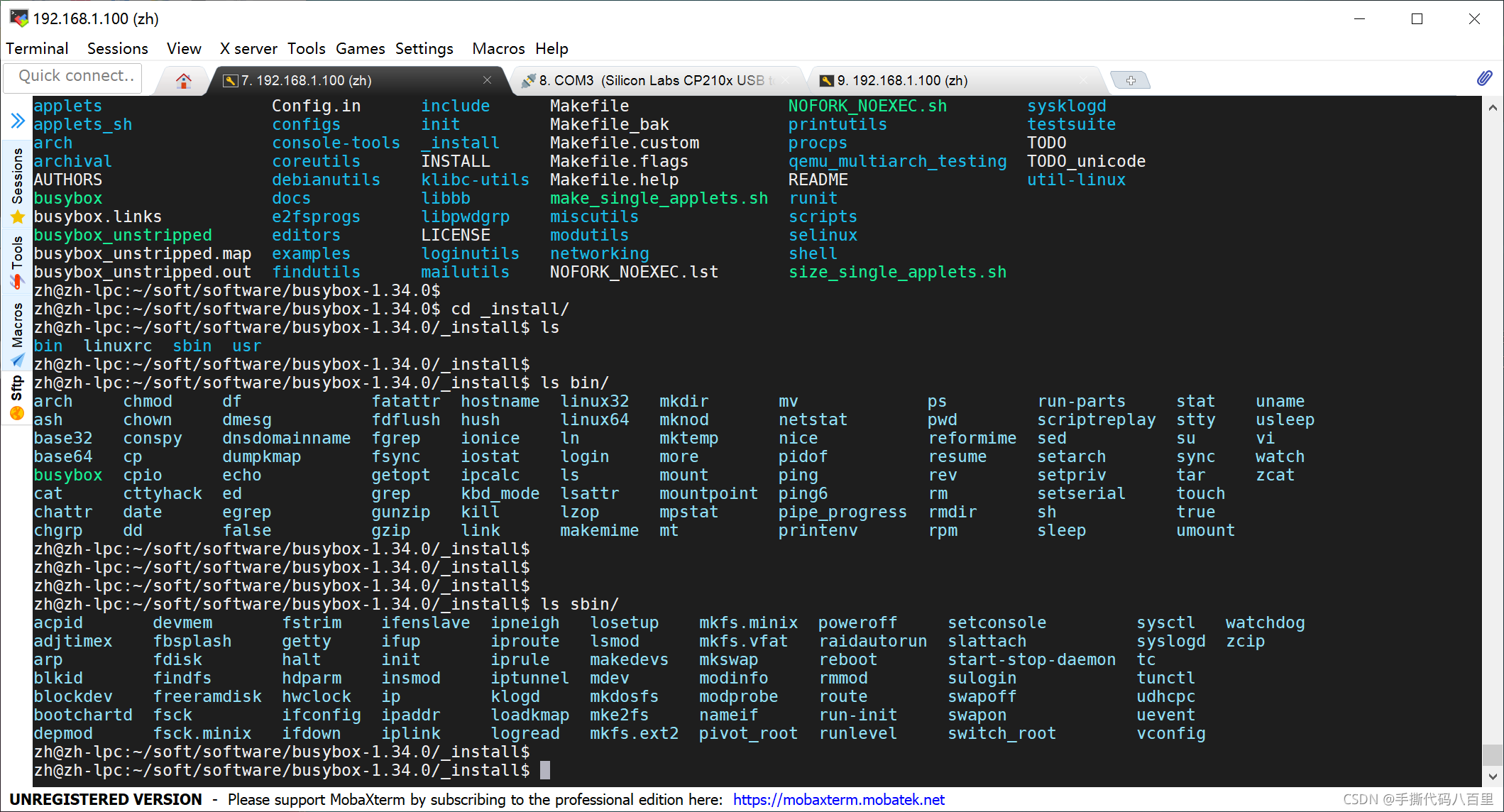1504x812 pixels.
Task: Click 'Makefile.custom' file name
Action: (x=624, y=143)
